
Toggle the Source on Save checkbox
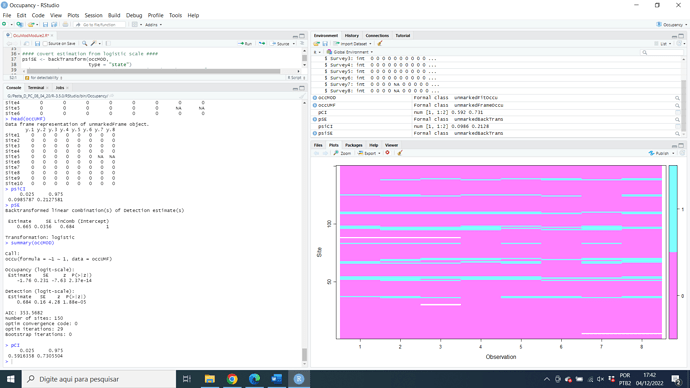[x=45, y=44]
